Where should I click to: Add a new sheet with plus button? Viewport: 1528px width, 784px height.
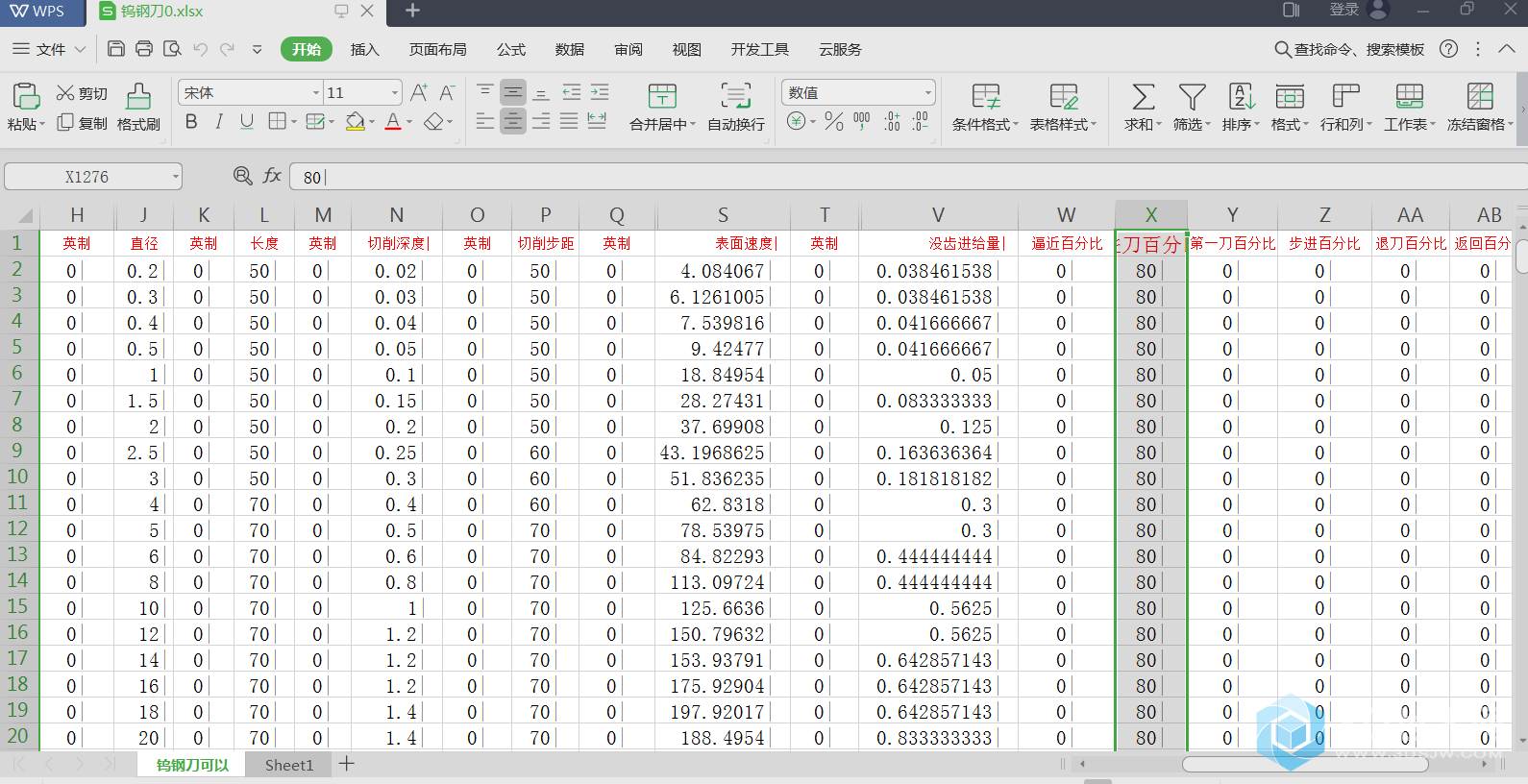[347, 764]
